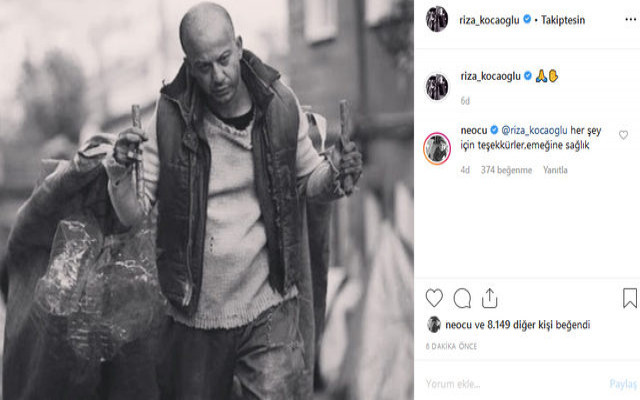Share the post via the share icon
Screen dimensions: 640x400
click(489, 298)
